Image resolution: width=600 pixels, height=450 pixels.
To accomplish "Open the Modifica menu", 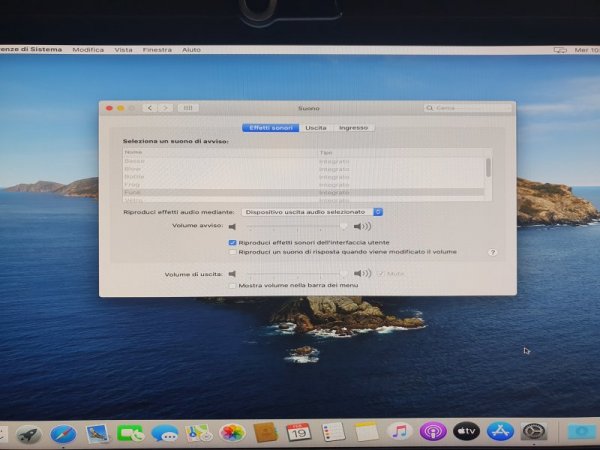I will (88, 50).
